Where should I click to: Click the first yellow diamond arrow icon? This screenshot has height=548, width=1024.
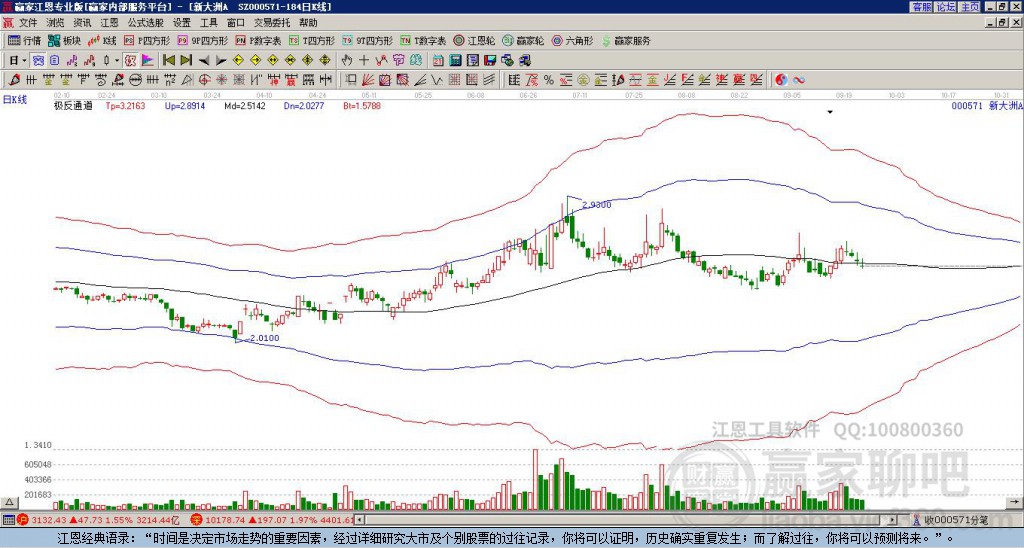[x=238, y=61]
